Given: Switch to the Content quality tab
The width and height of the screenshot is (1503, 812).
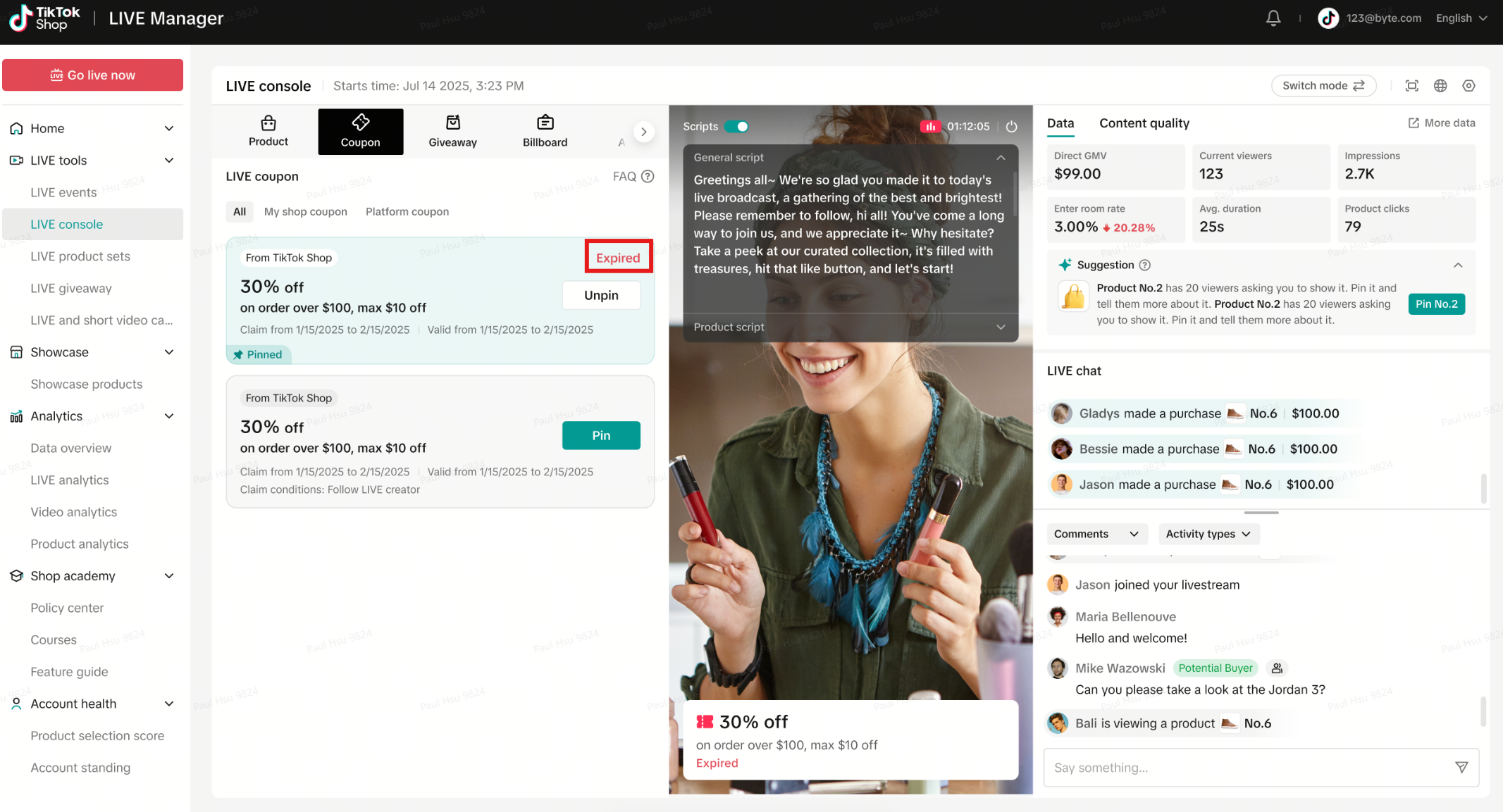Looking at the screenshot, I should point(1144,123).
